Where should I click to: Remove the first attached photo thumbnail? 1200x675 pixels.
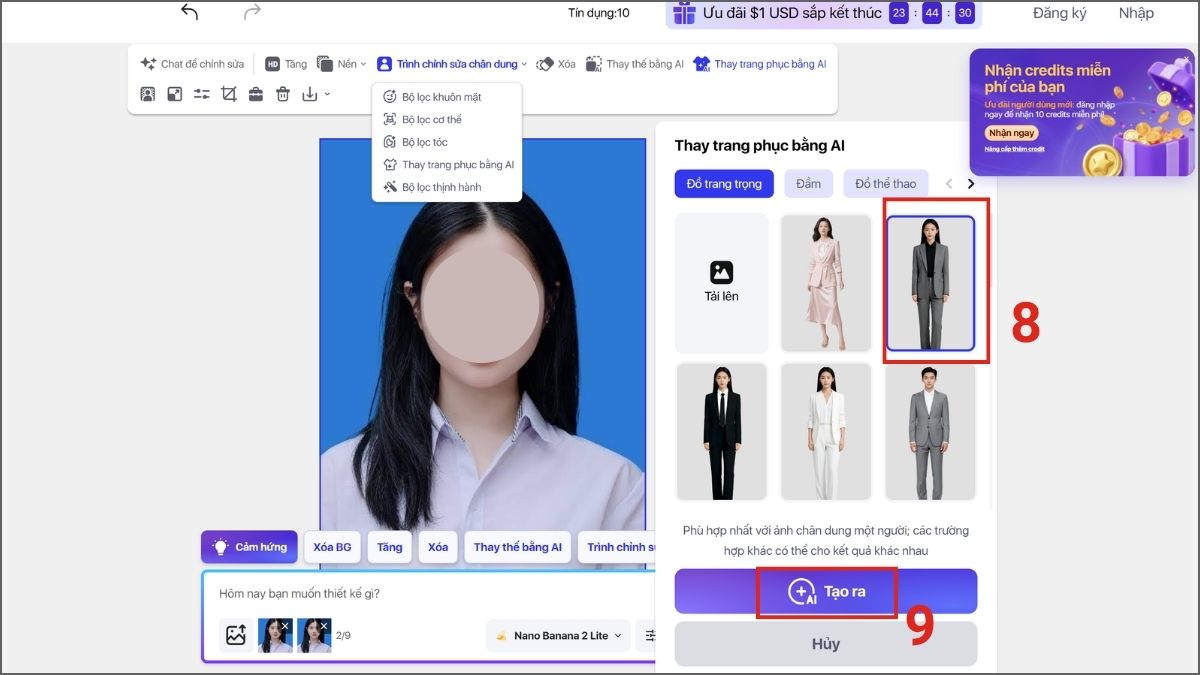pos(285,625)
